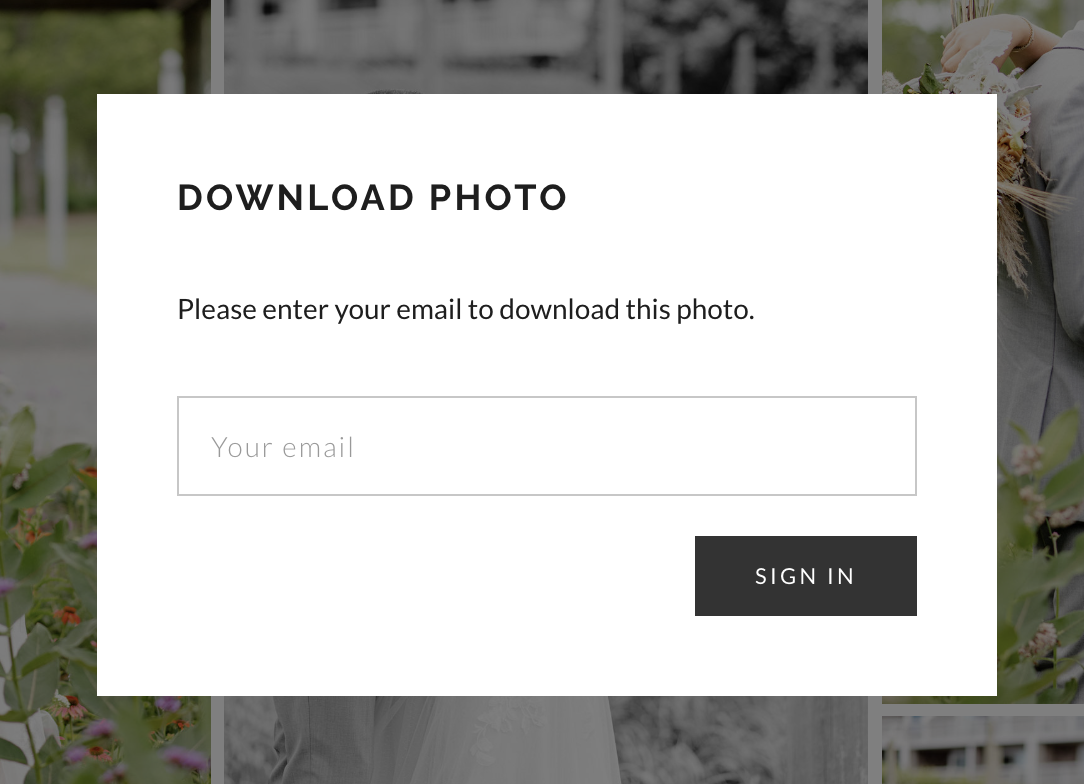Viewport: 1084px width, 784px height.
Task: Click the Your email input field
Action: (x=547, y=446)
